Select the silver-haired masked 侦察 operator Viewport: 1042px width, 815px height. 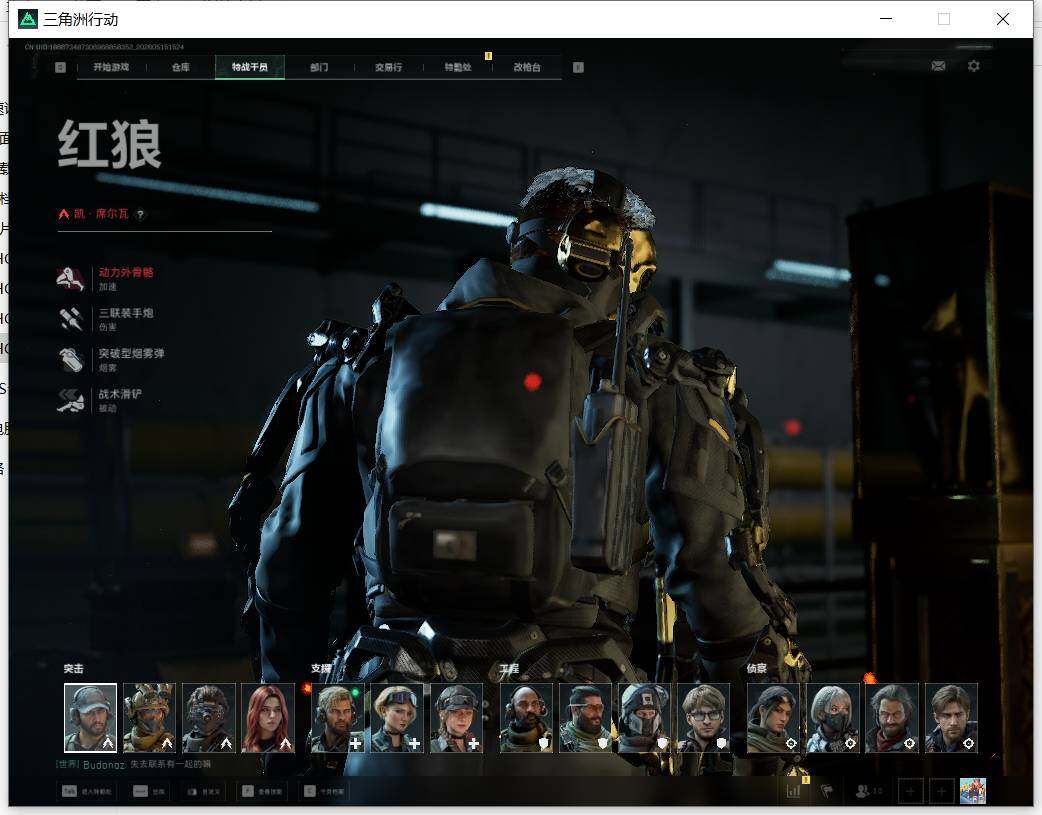[x=833, y=718]
